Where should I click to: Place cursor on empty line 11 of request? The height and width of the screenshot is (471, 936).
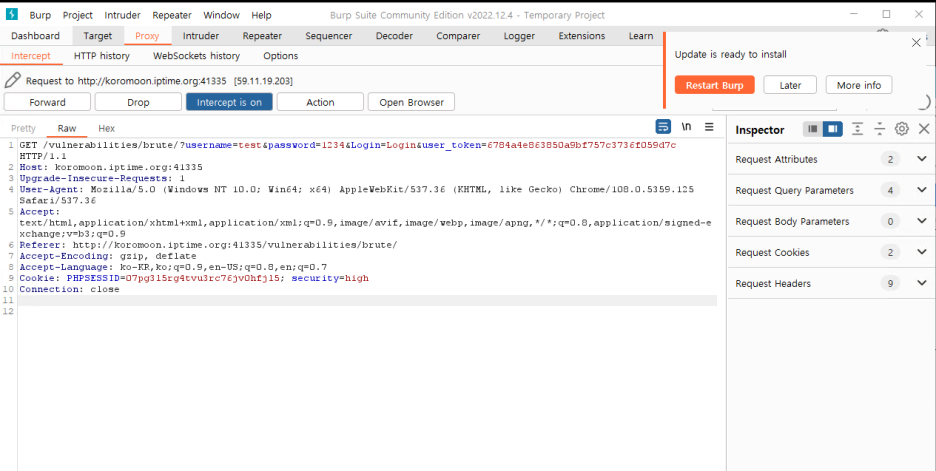[x=367, y=300]
